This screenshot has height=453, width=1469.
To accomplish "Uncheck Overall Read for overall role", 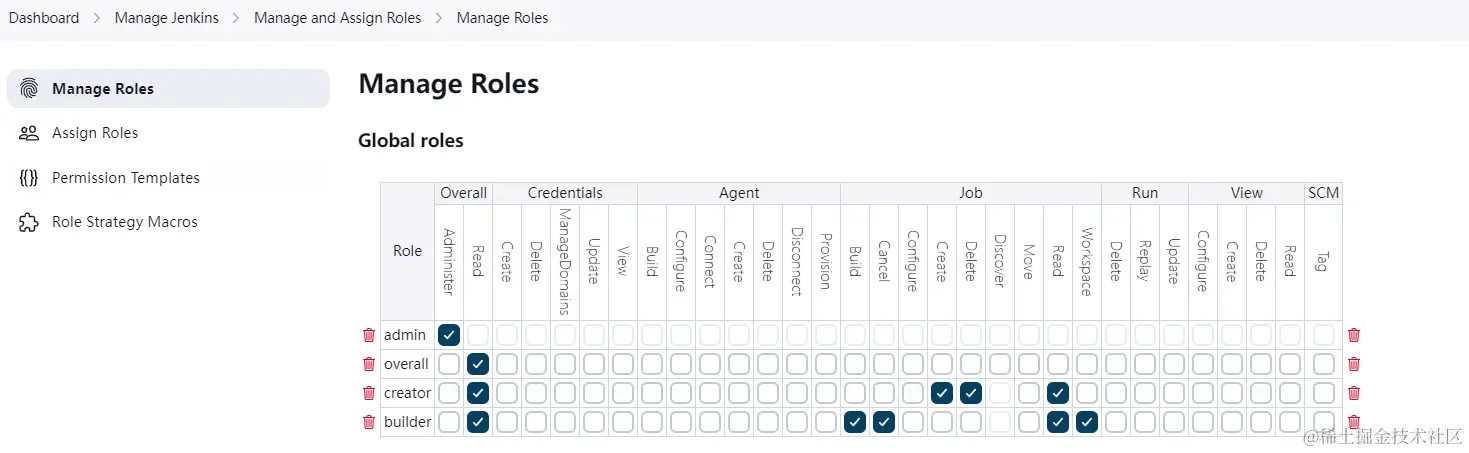I will [478, 364].
